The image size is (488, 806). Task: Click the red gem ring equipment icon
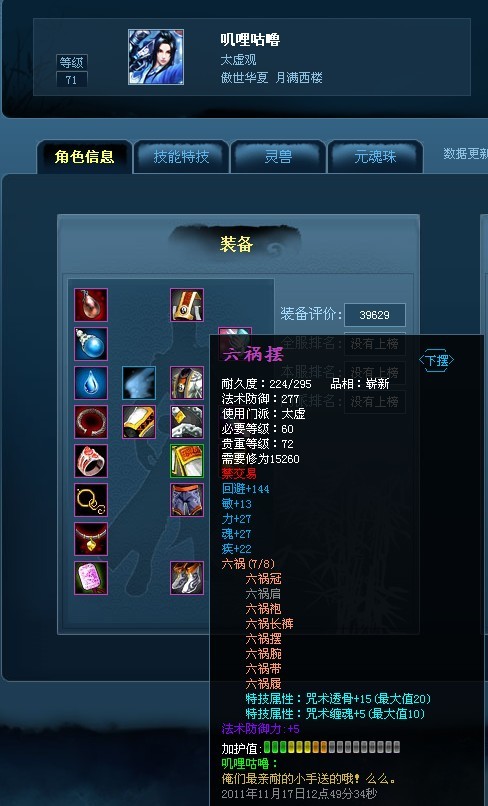(91, 461)
